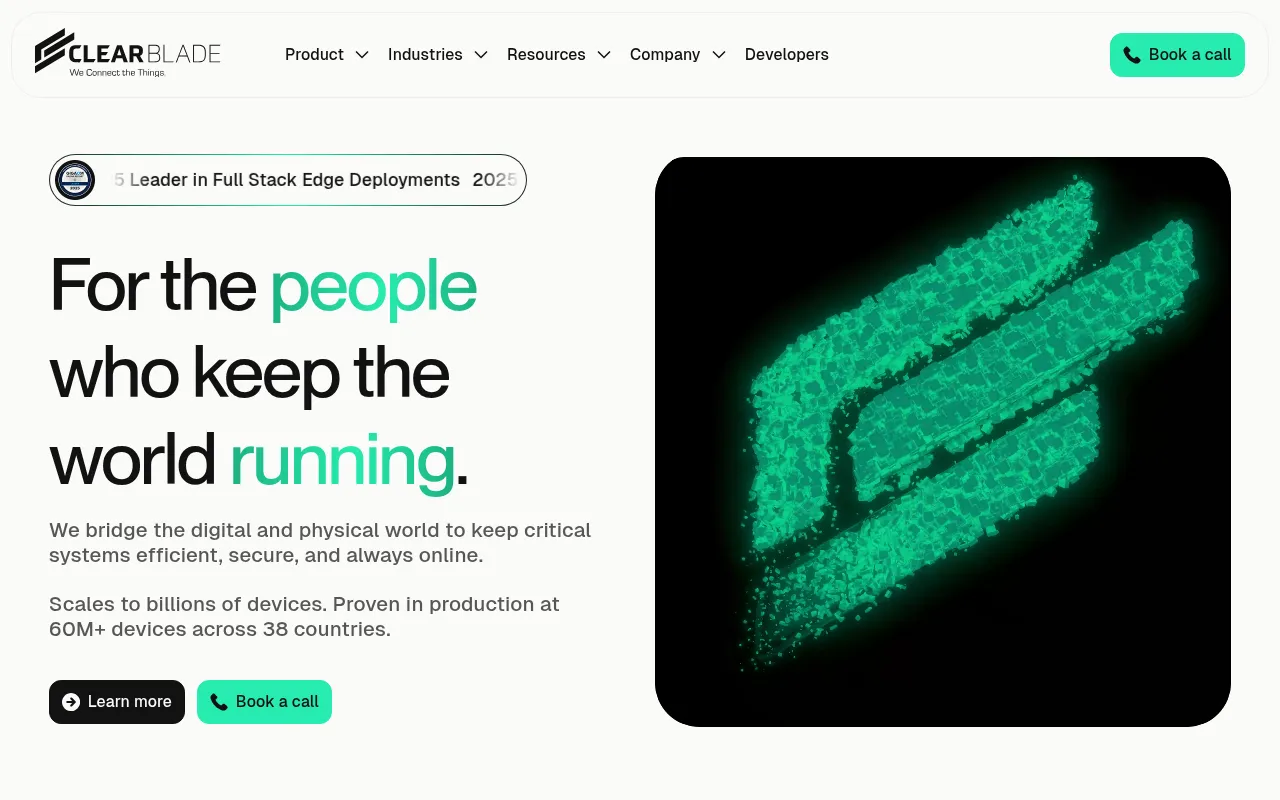Click Book a call in header

[1177, 55]
